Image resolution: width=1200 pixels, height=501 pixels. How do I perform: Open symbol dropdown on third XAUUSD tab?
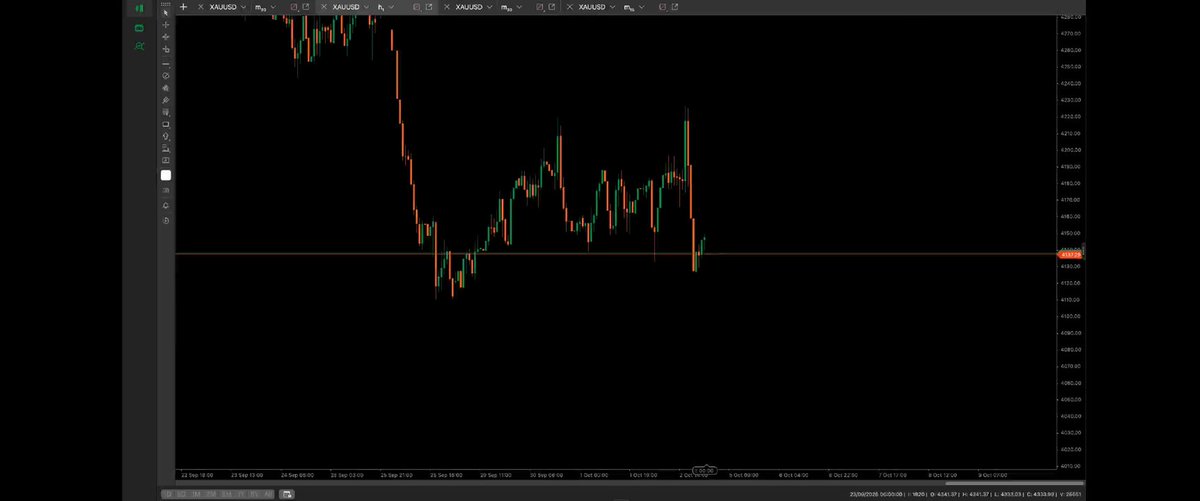click(490, 7)
